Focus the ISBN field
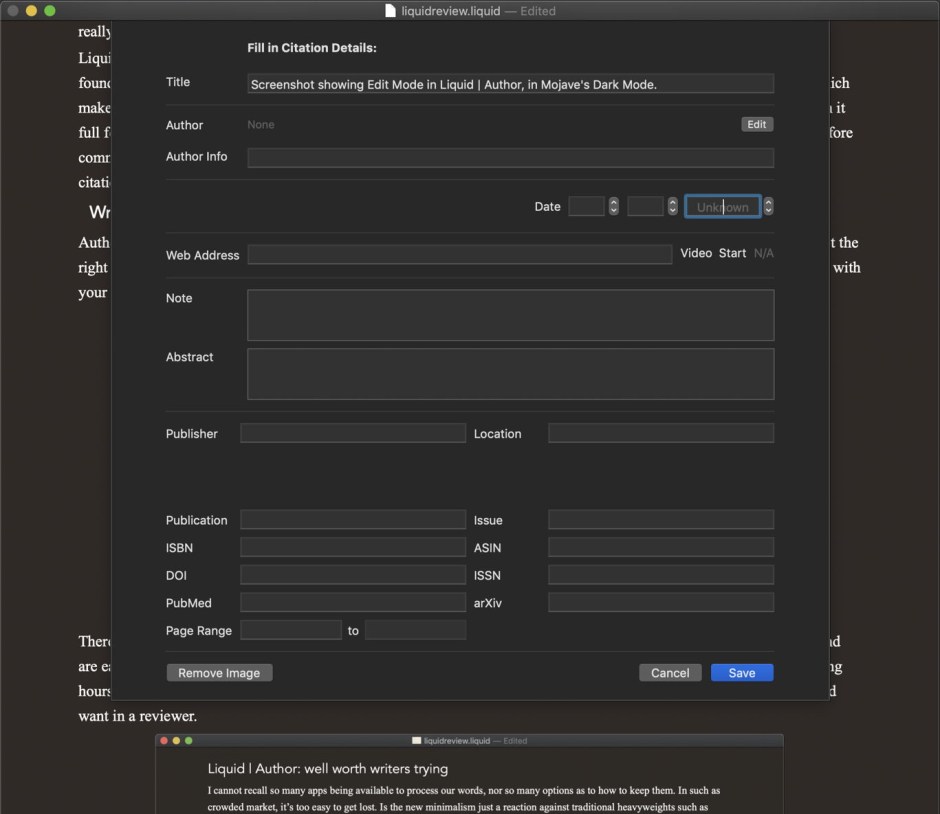 coord(353,547)
